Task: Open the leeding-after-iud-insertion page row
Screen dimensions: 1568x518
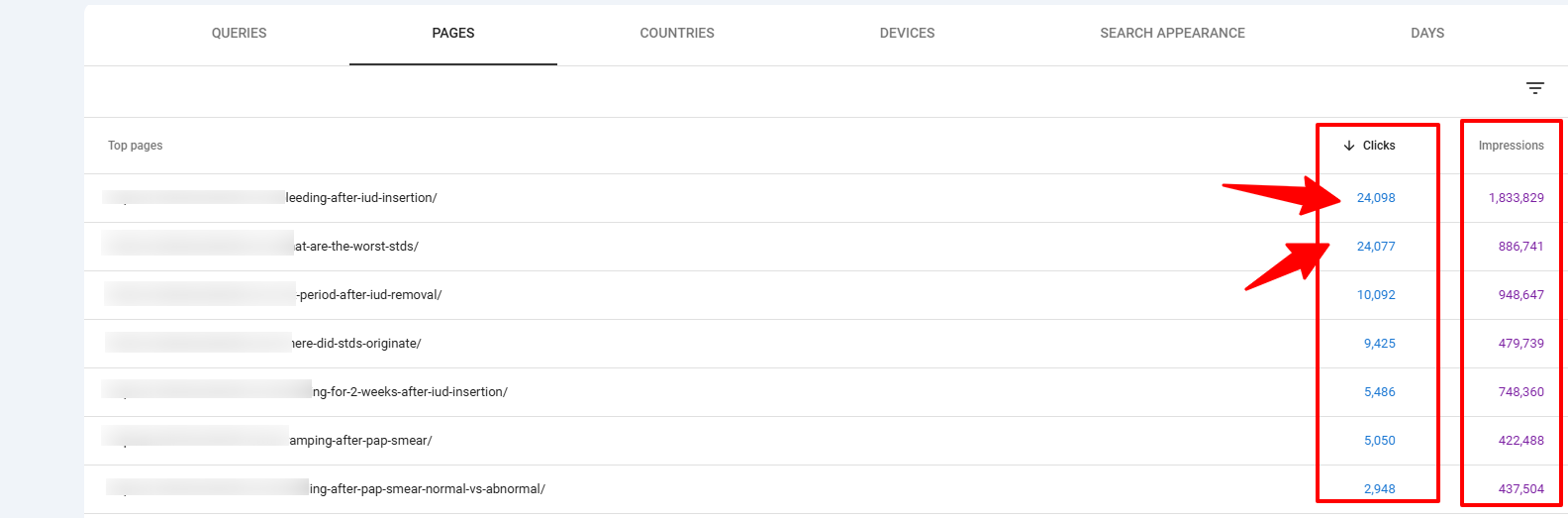Action: [x=360, y=198]
